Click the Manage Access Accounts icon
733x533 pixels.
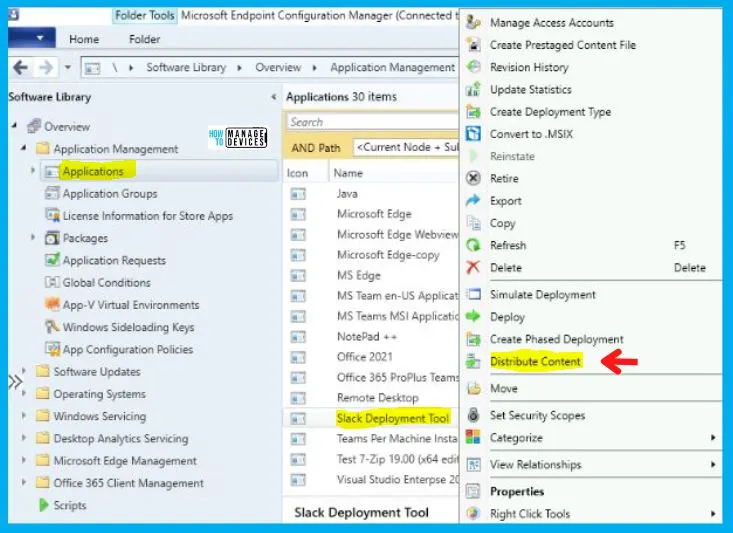pyautogui.click(x=473, y=22)
